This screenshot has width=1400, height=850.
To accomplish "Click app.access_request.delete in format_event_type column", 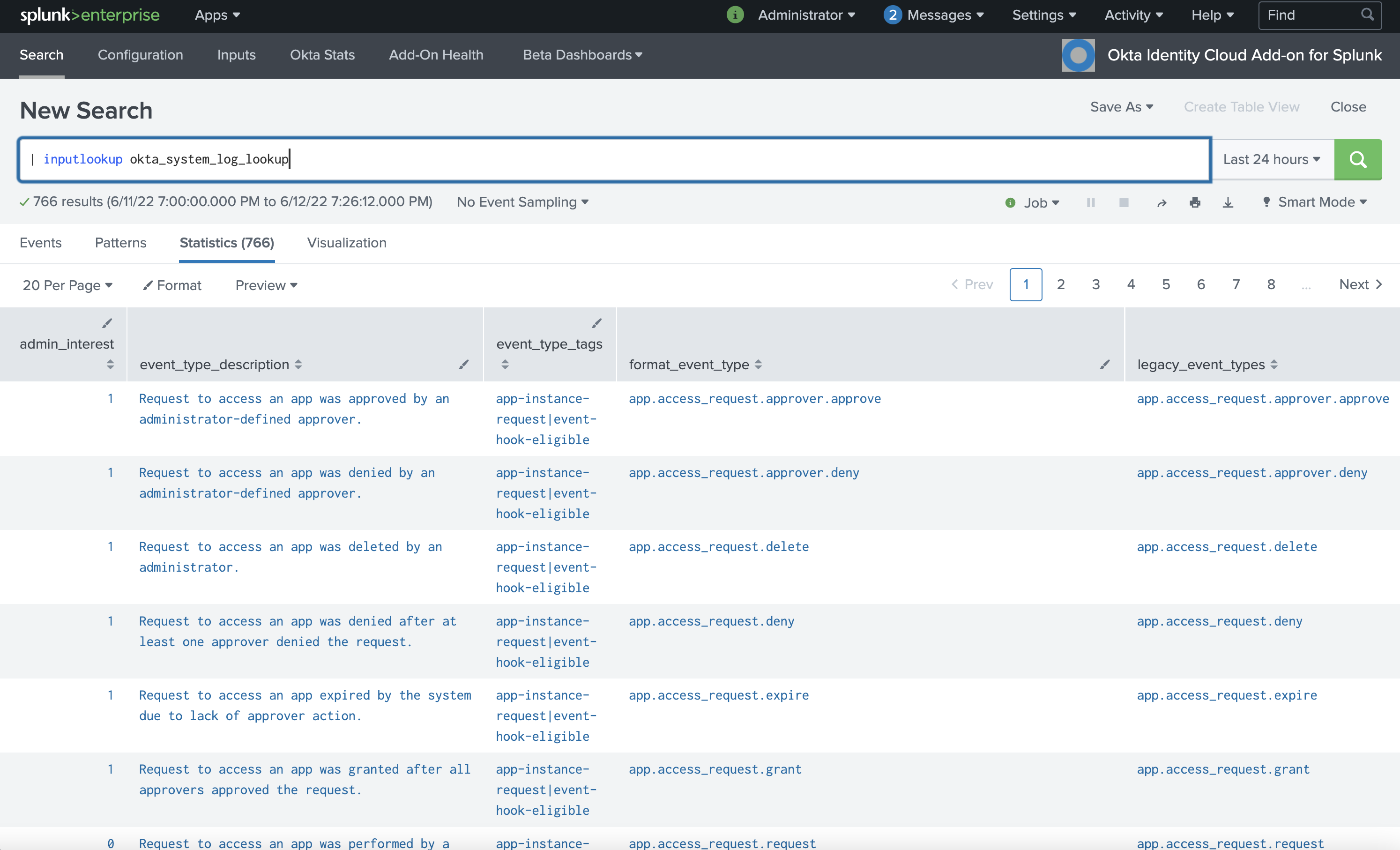I will coord(719,547).
